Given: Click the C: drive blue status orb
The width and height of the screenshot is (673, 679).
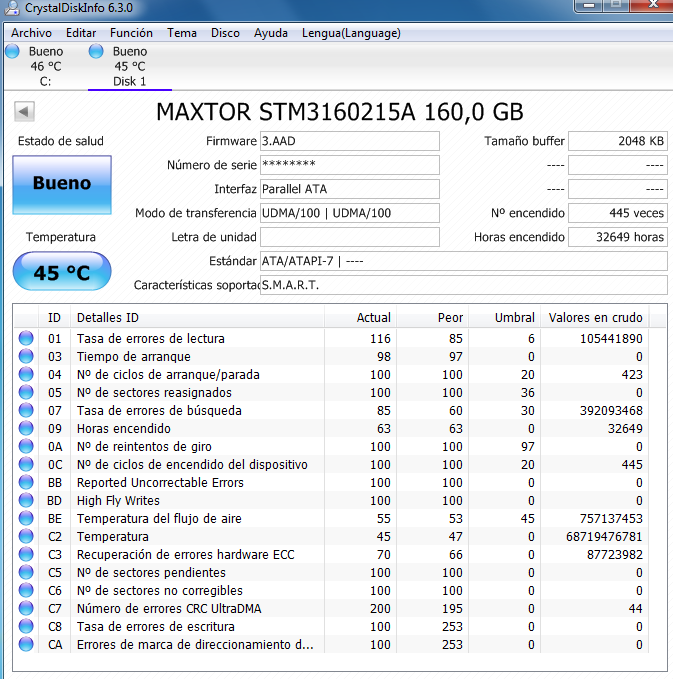Looking at the screenshot, I should tap(11, 51).
